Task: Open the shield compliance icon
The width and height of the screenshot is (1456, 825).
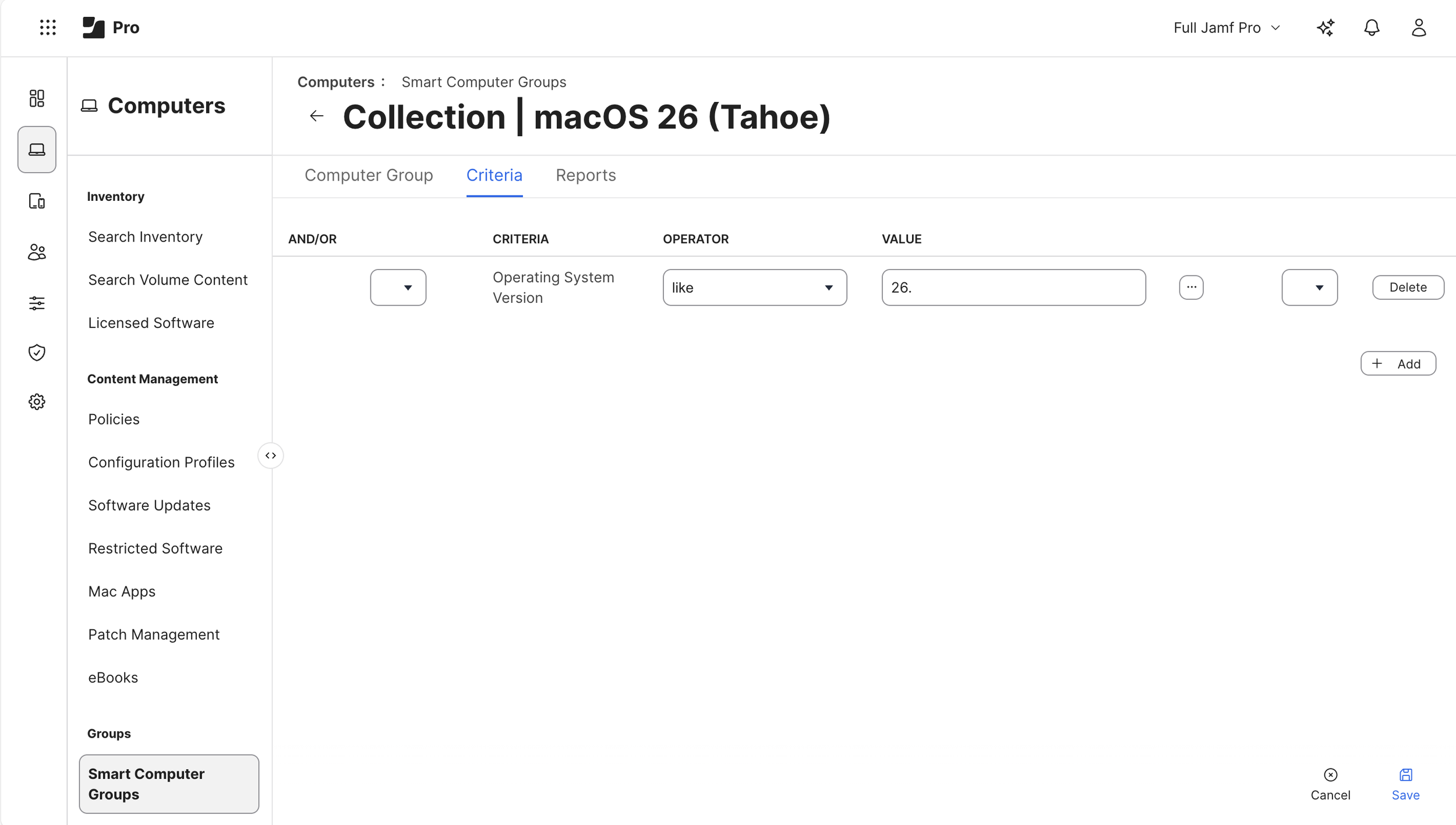Action: [37, 352]
